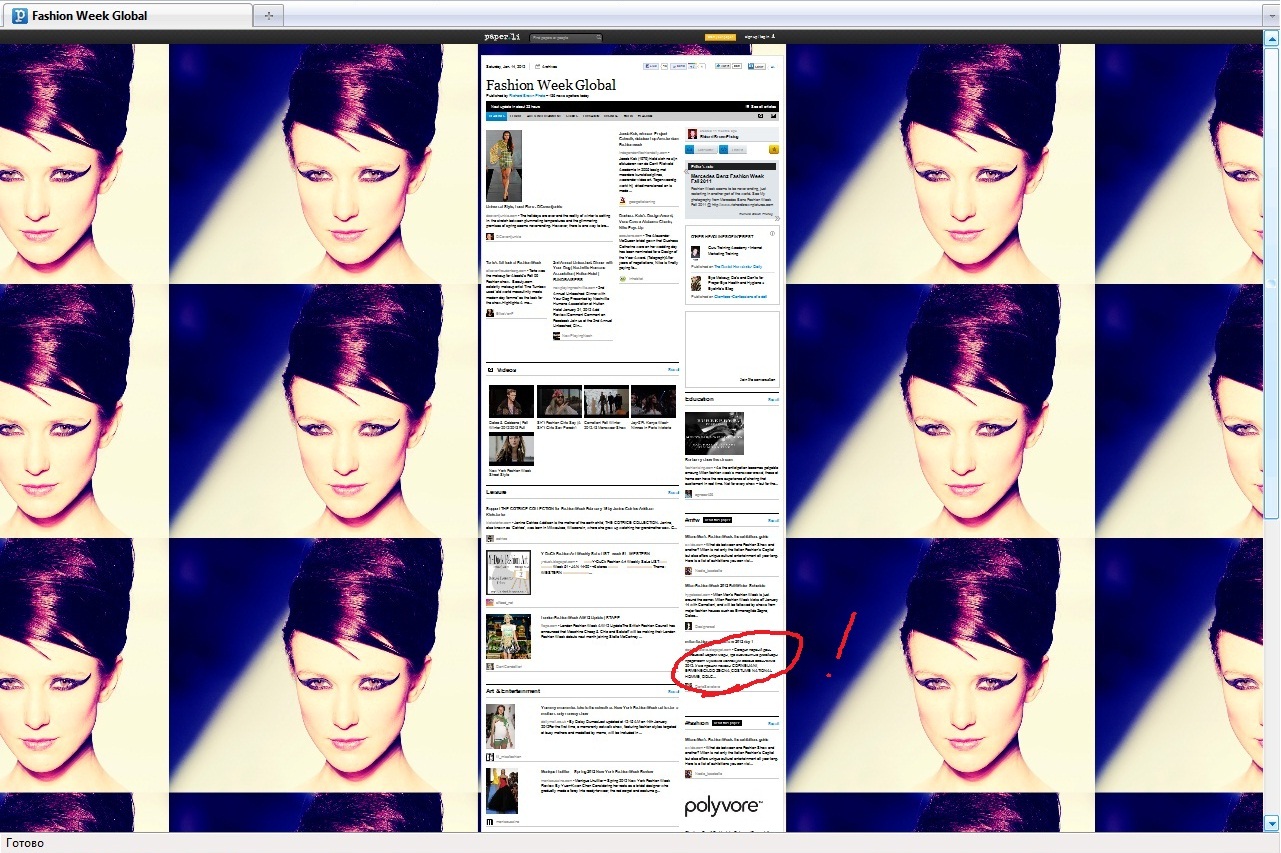Select the Fashion Week Global browser tab

(126, 16)
